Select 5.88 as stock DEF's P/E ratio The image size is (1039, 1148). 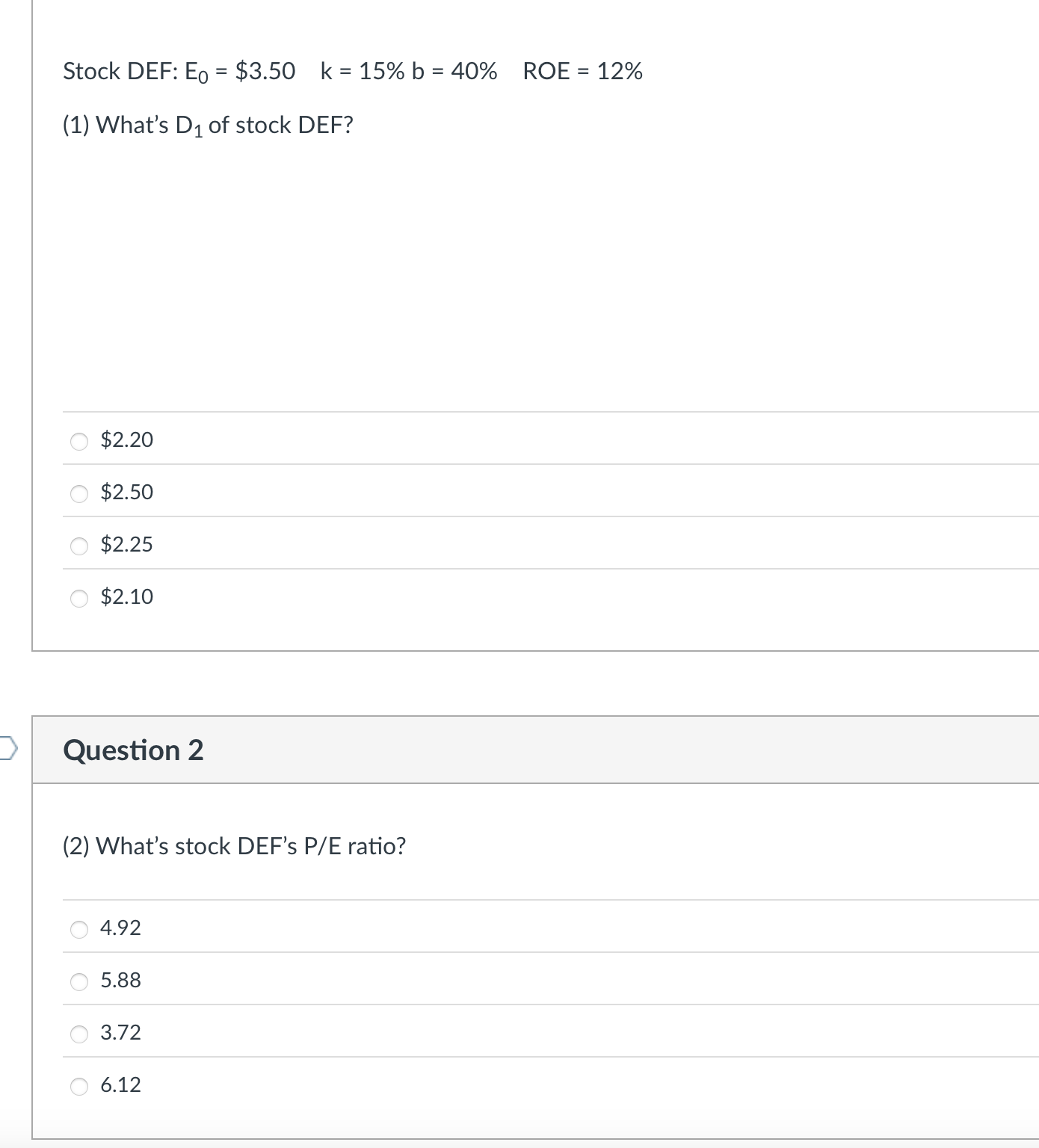click(x=120, y=980)
